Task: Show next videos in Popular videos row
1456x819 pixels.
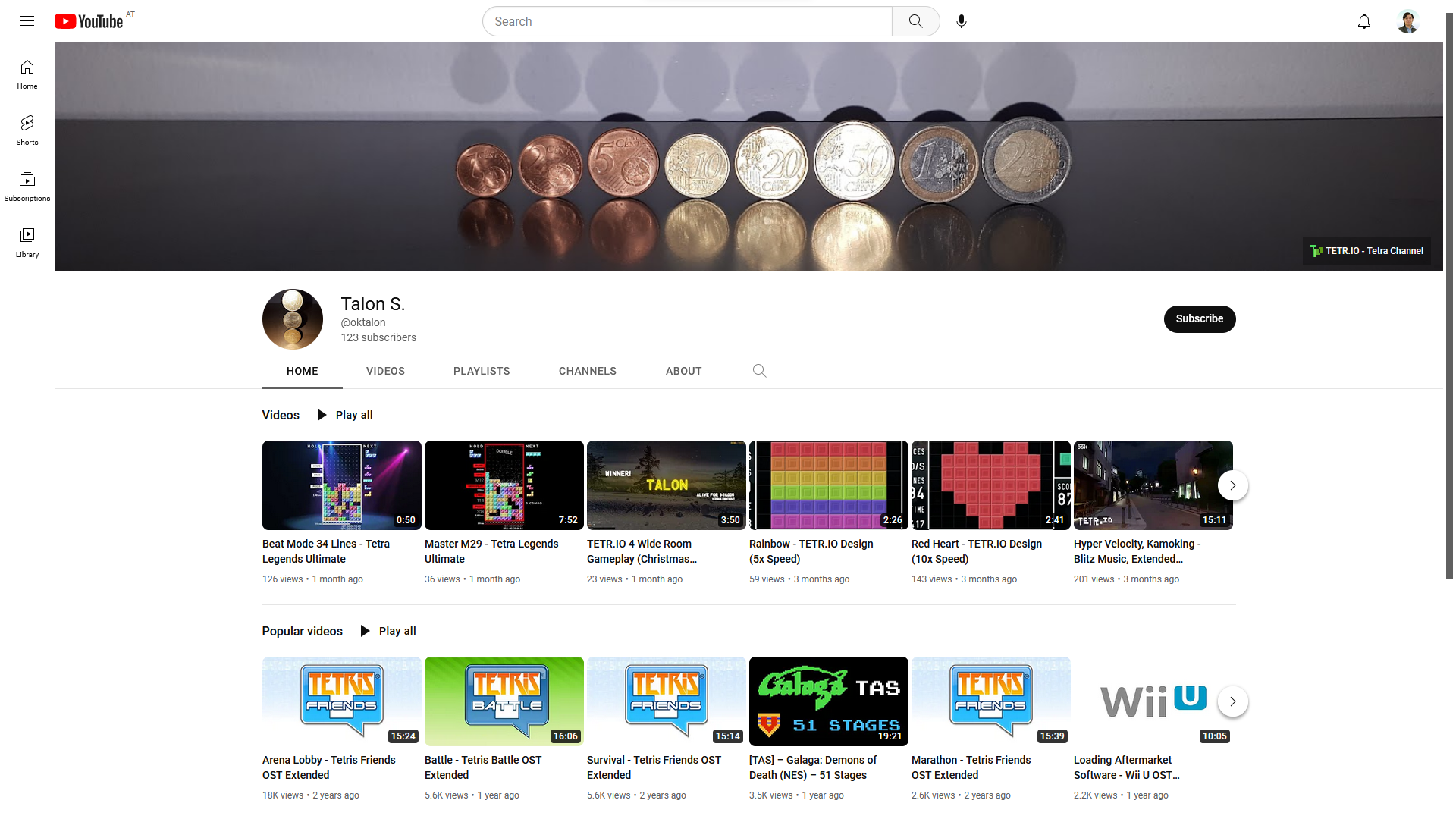Action: click(x=1233, y=701)
